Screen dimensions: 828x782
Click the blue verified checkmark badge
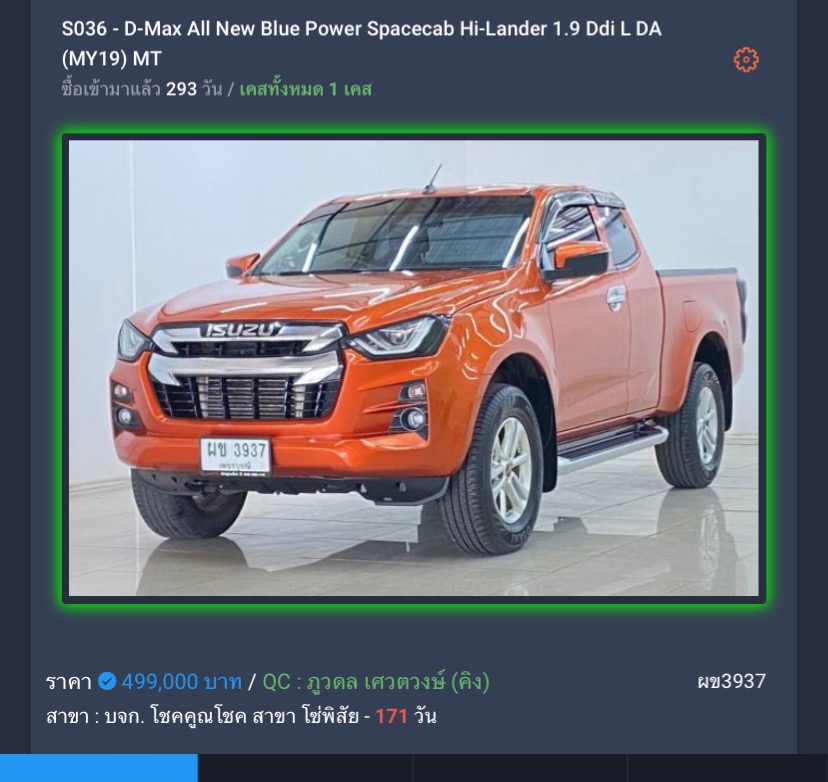point(107,681)
